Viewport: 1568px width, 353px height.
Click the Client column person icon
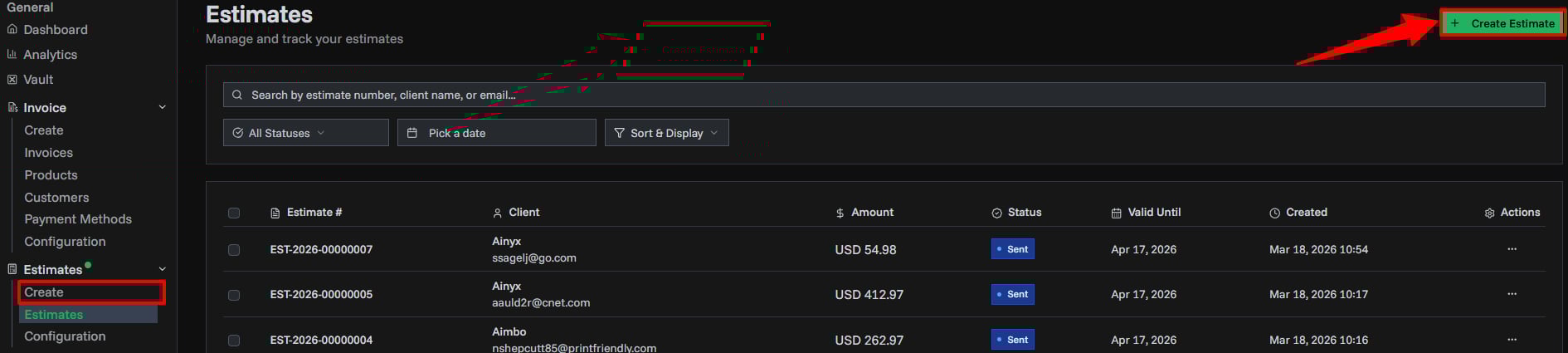click(x=498, y=213)
